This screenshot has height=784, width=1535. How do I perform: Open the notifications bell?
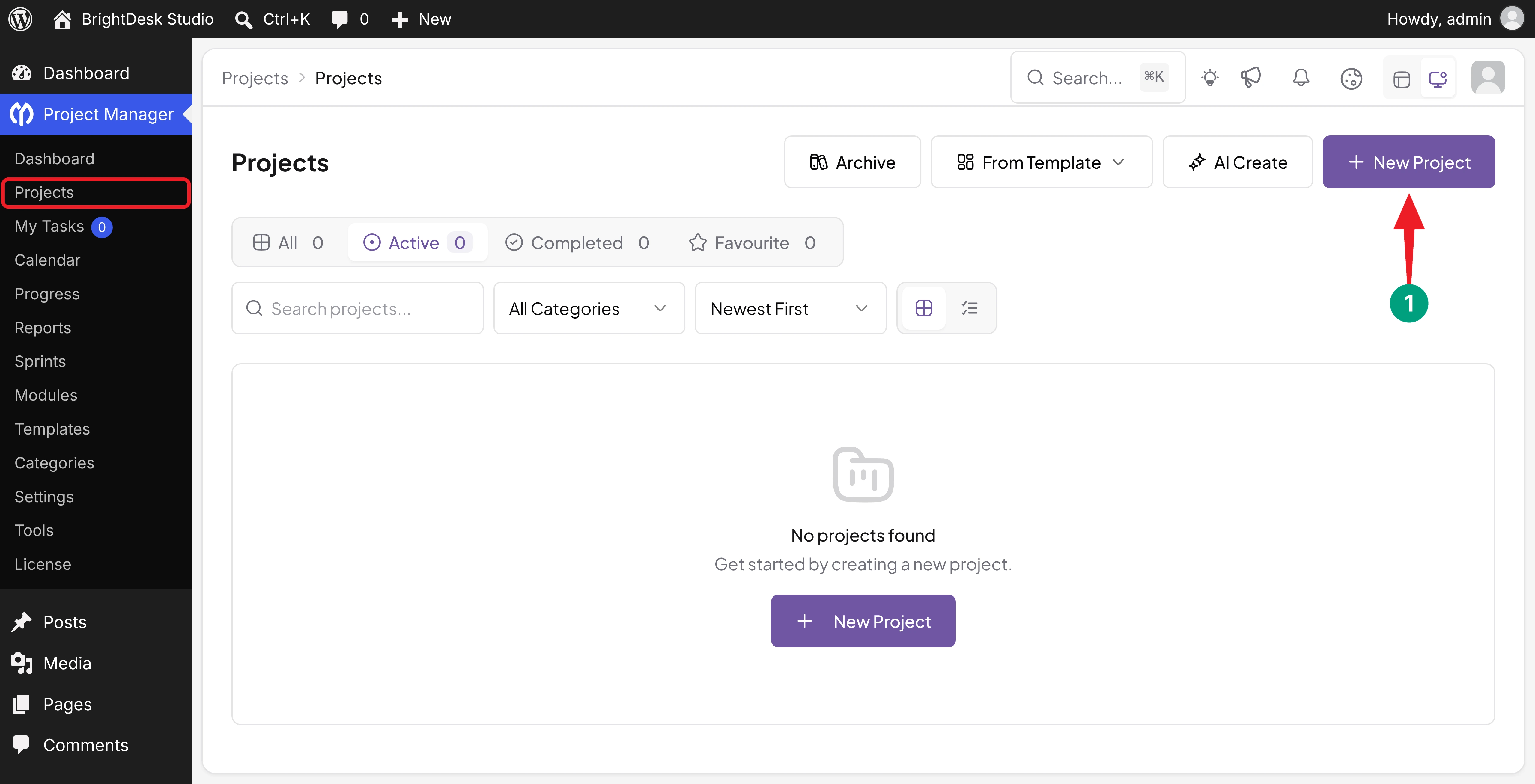tap(1301, 78)
